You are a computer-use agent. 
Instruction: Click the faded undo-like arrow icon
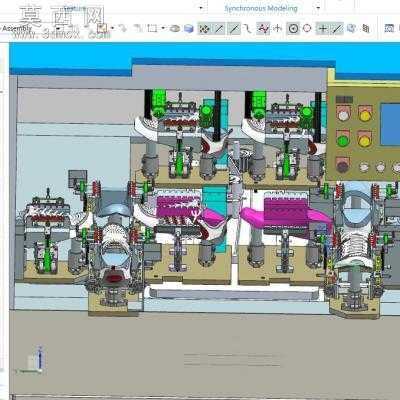[123, 28]
